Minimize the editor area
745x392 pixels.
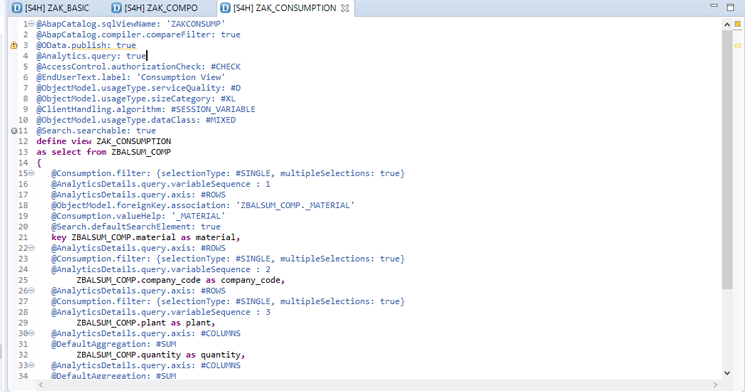[714, 6]
